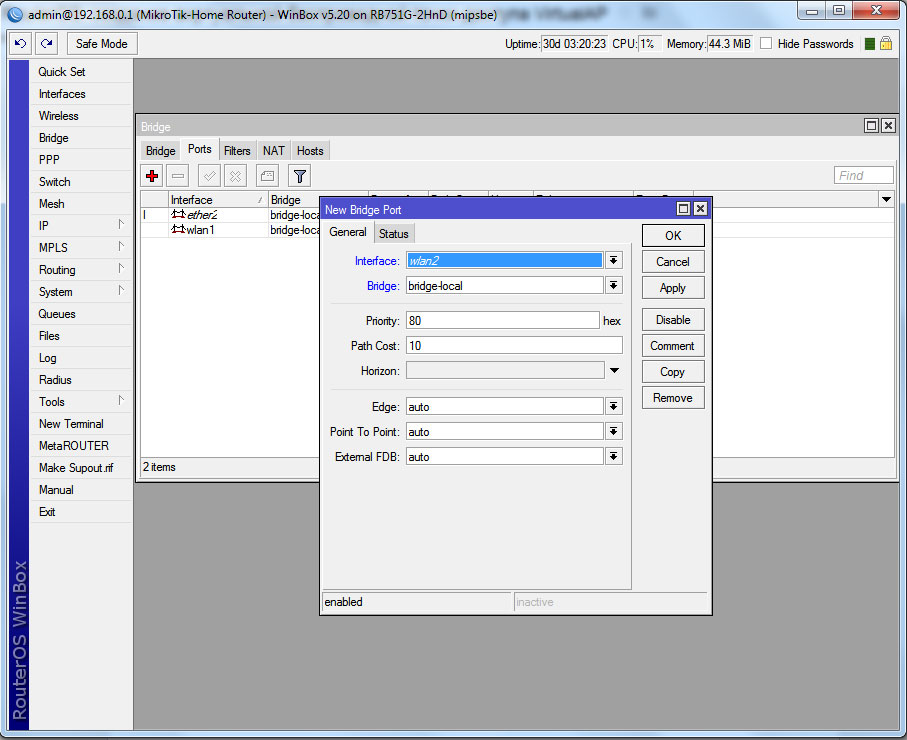907x740 pixels.
Task: Click the comment icon in Bridge toolbar
Action: click(x=267, y=176)
